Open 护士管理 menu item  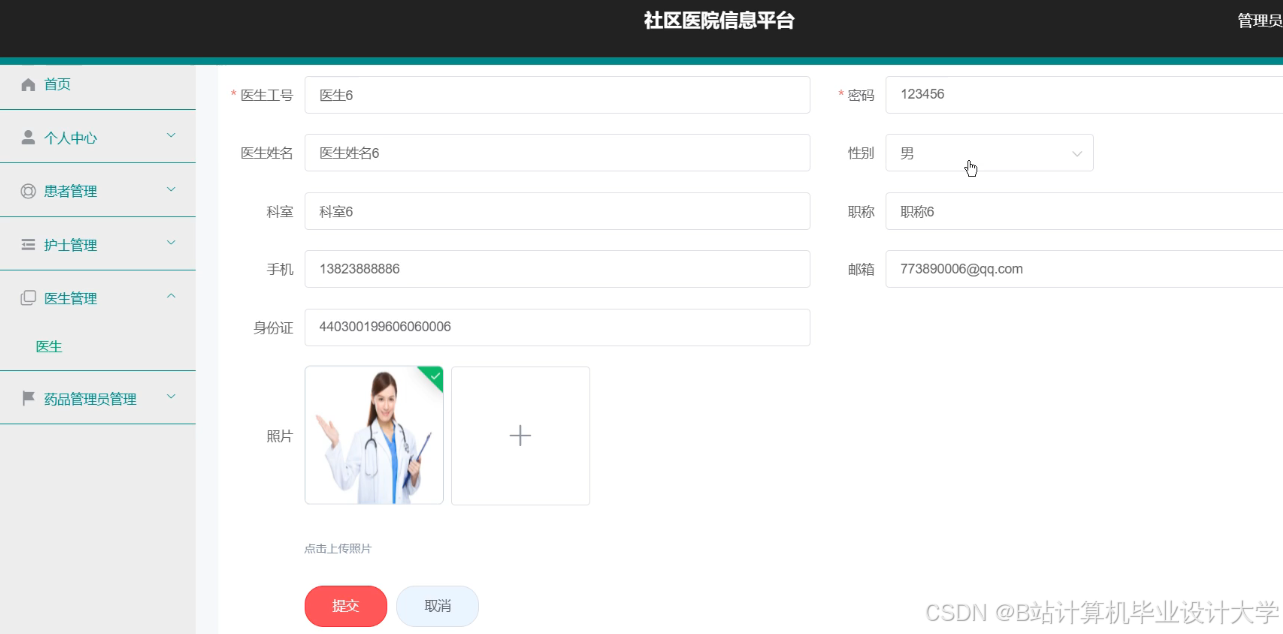point(98,245)
